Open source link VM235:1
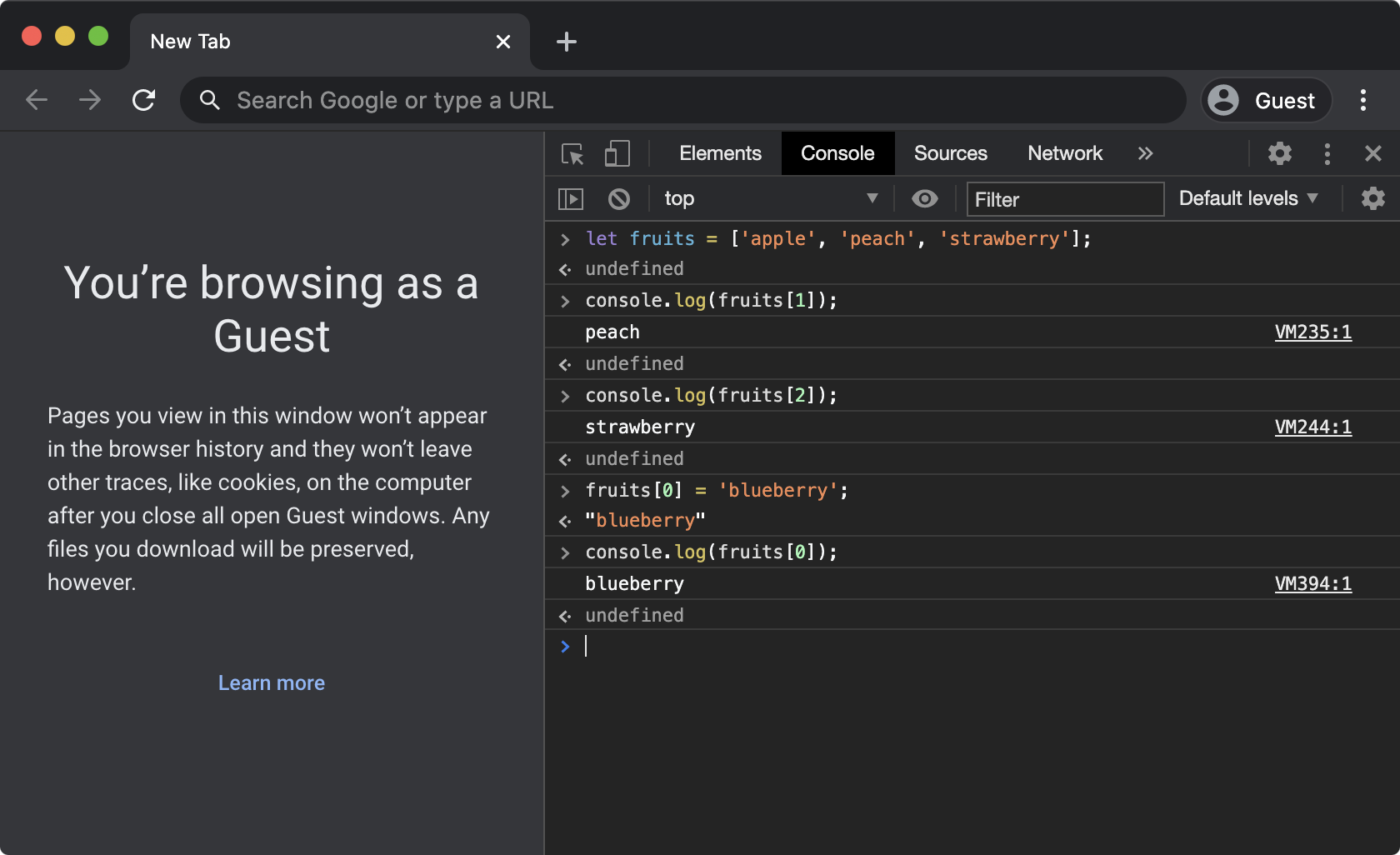1400x855 pixels. 1313,332
